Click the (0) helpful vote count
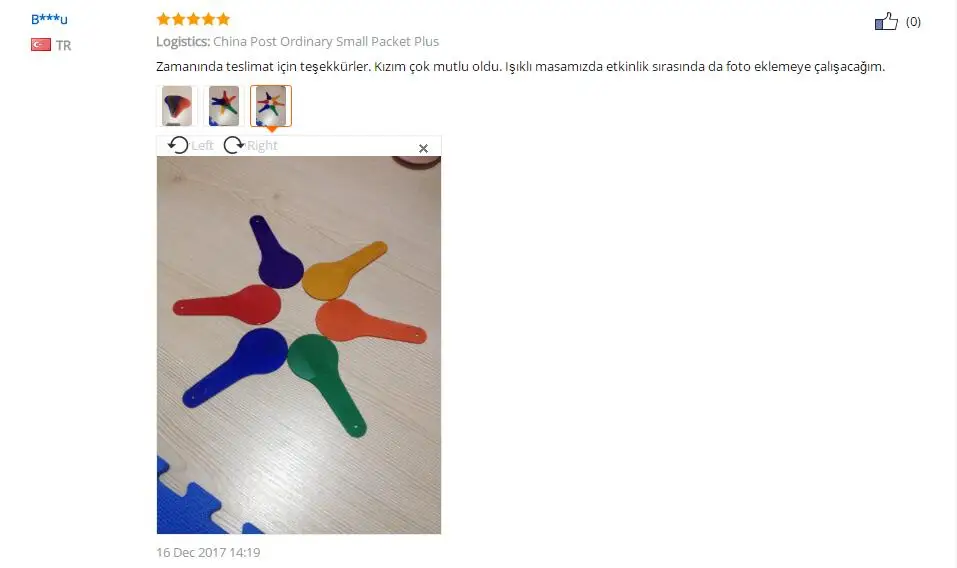 click(x=913, y=22)
